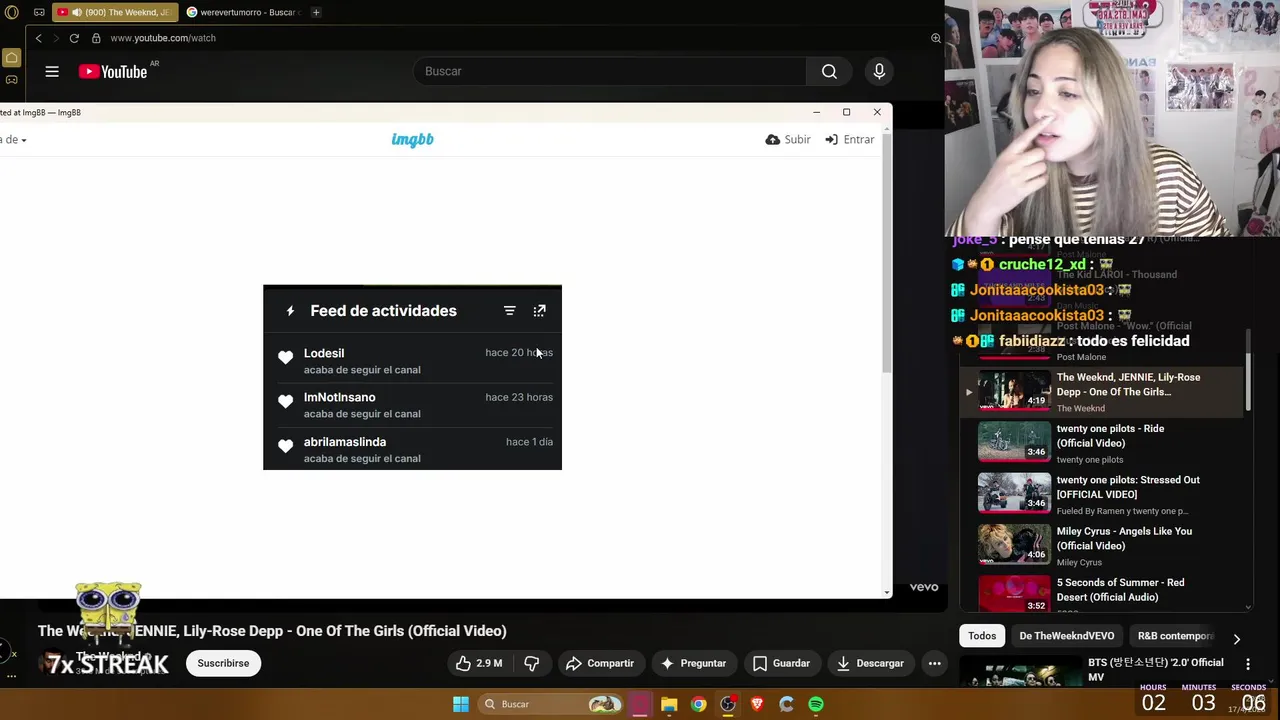Open a new browser tab with plus
Image resolution: width=1280 pixels, height=720 pixels.
tap(316, 12)
